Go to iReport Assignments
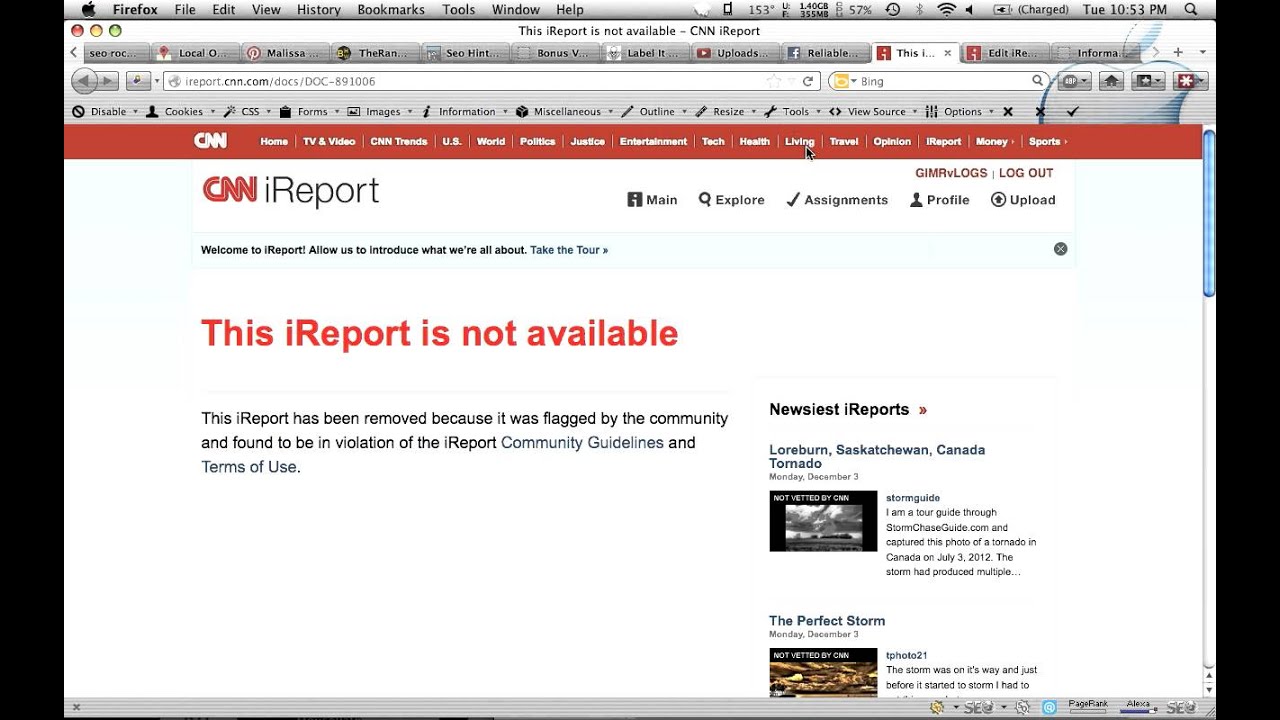The width and height of the screenshot is (1280, 720). (837, 200)
